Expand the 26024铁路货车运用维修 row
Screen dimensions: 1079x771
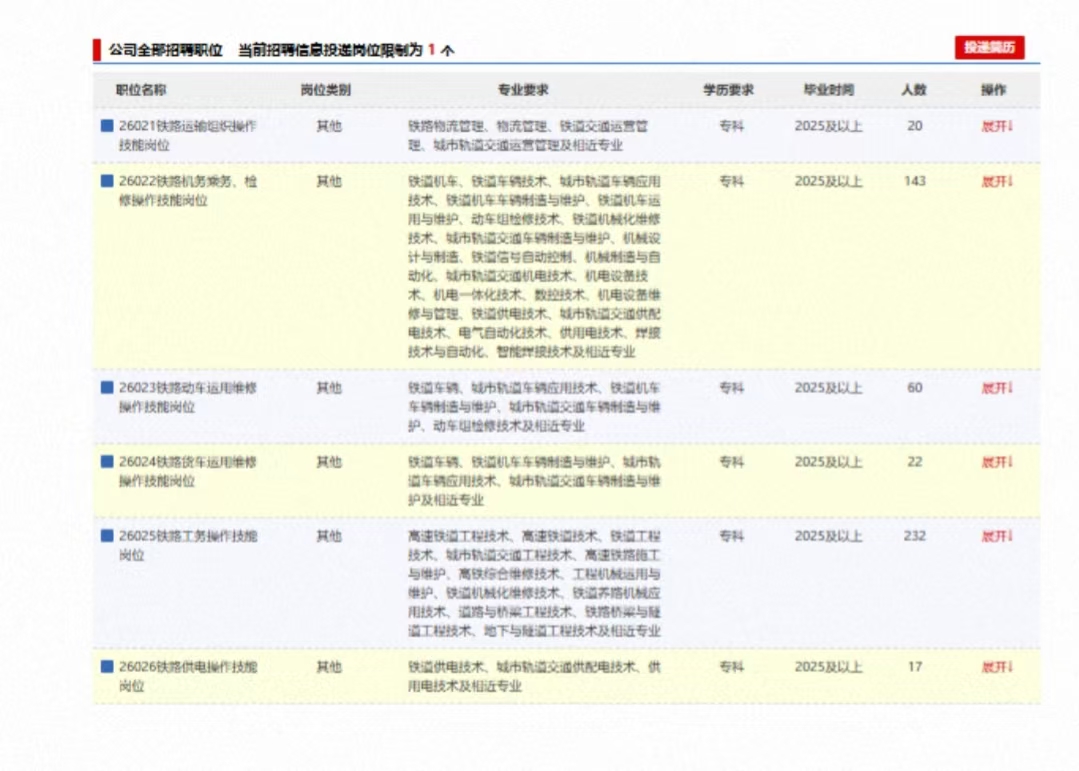(x=997, y=462)
